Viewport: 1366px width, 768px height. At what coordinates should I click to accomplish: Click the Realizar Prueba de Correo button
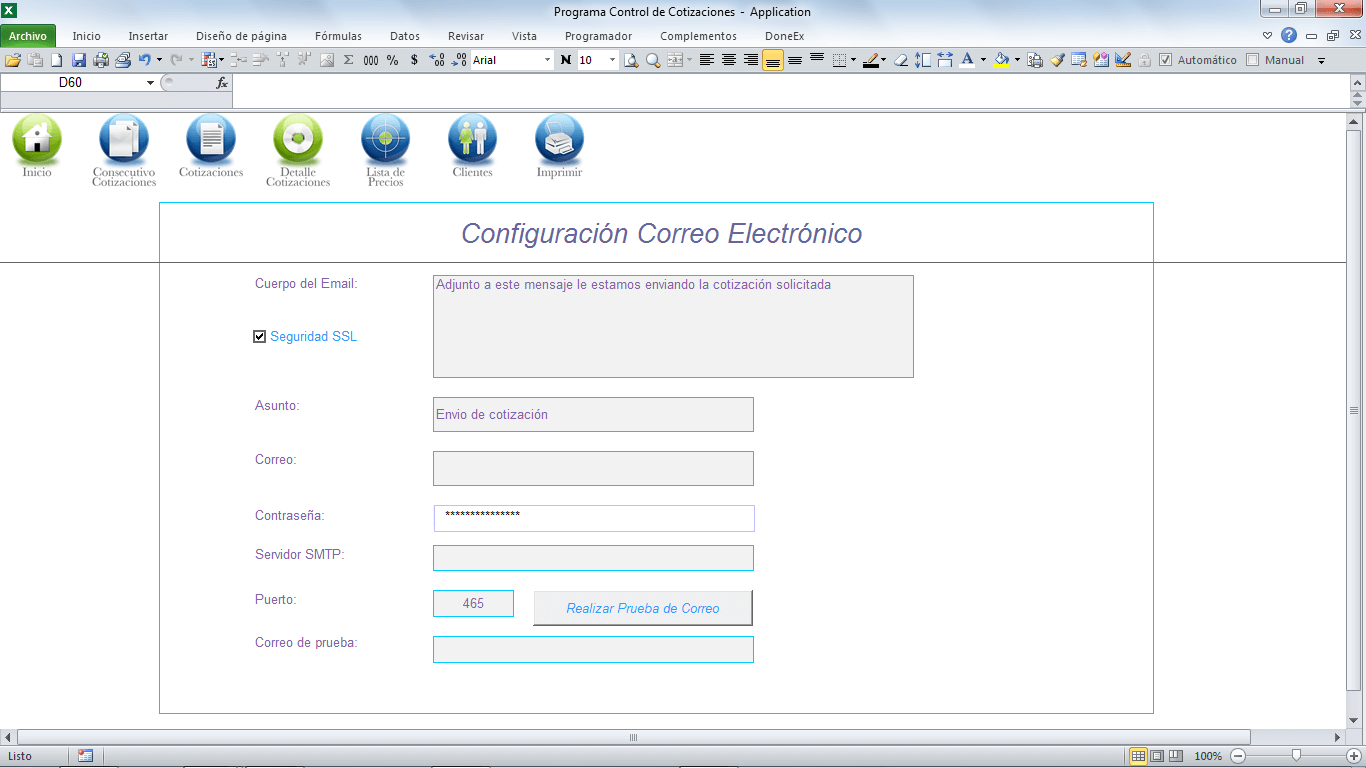tap(643, 608)
